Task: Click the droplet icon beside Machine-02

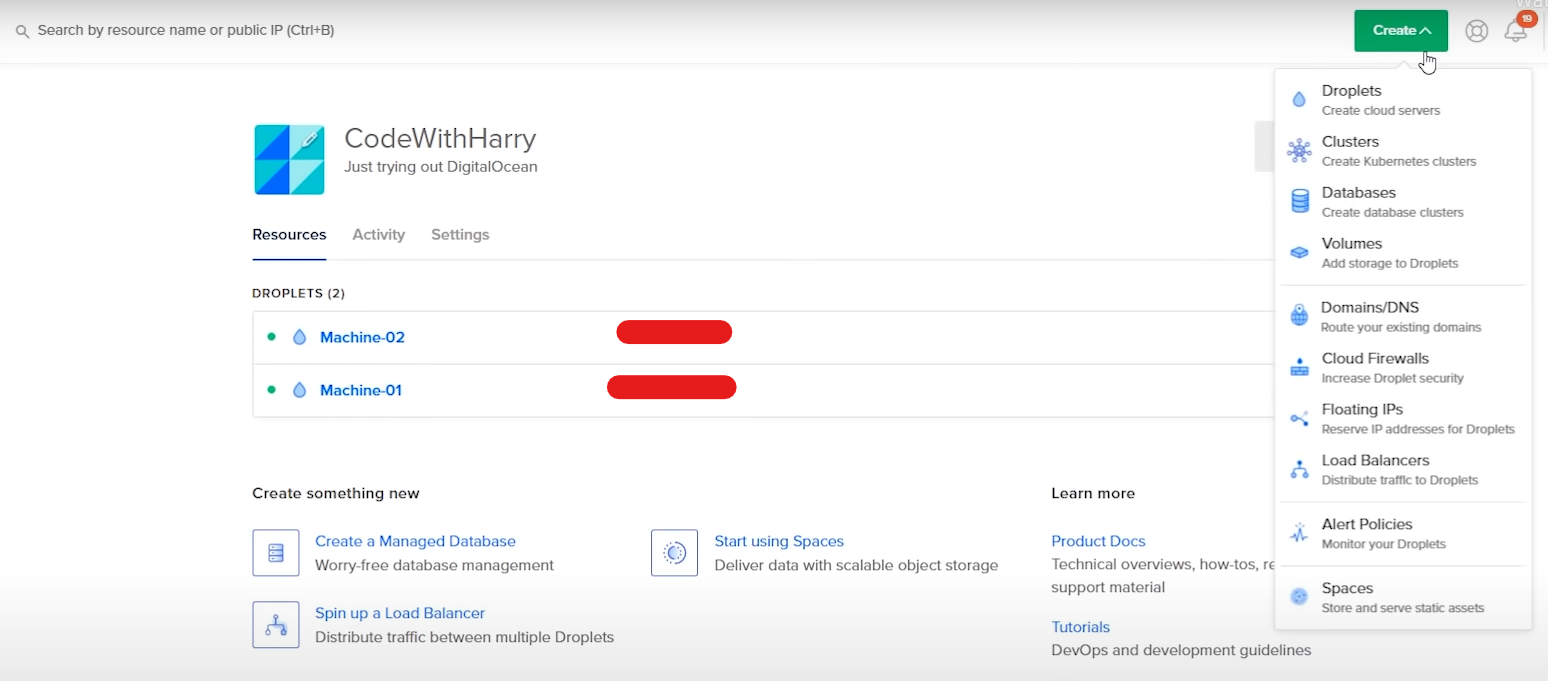Action: click(299, 338)
